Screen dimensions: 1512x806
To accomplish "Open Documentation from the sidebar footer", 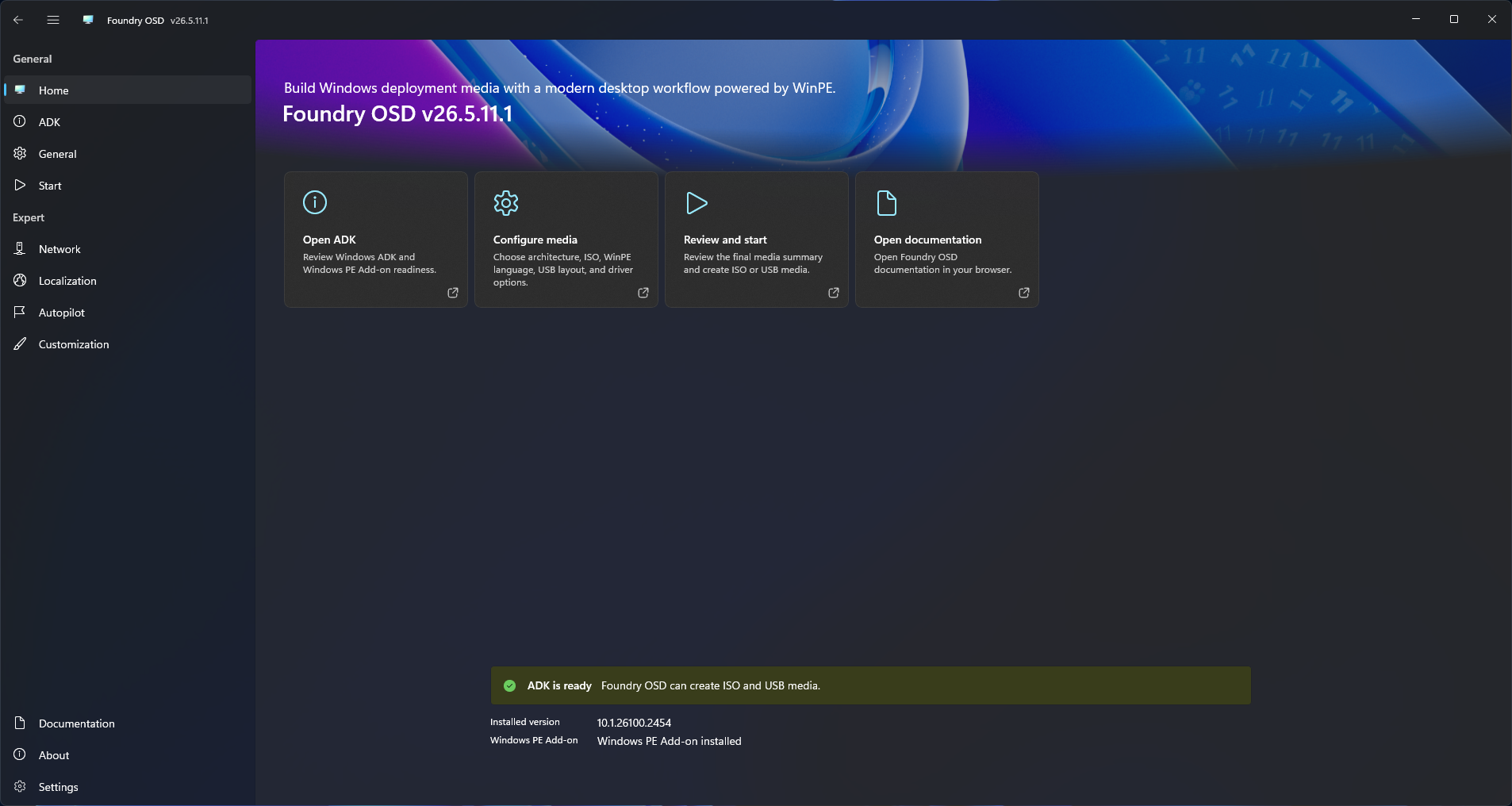I will 128,723.
